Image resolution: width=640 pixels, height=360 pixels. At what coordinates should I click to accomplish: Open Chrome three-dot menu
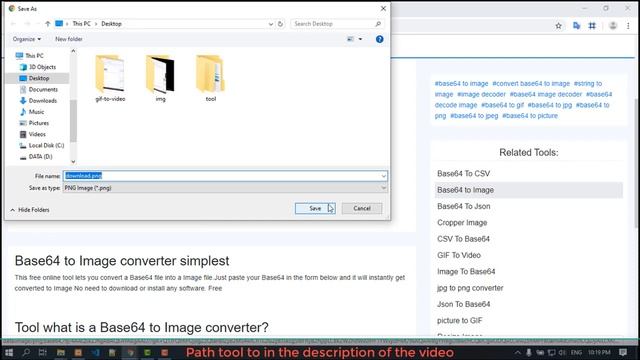pyautogui.click(x=628, y=26)
